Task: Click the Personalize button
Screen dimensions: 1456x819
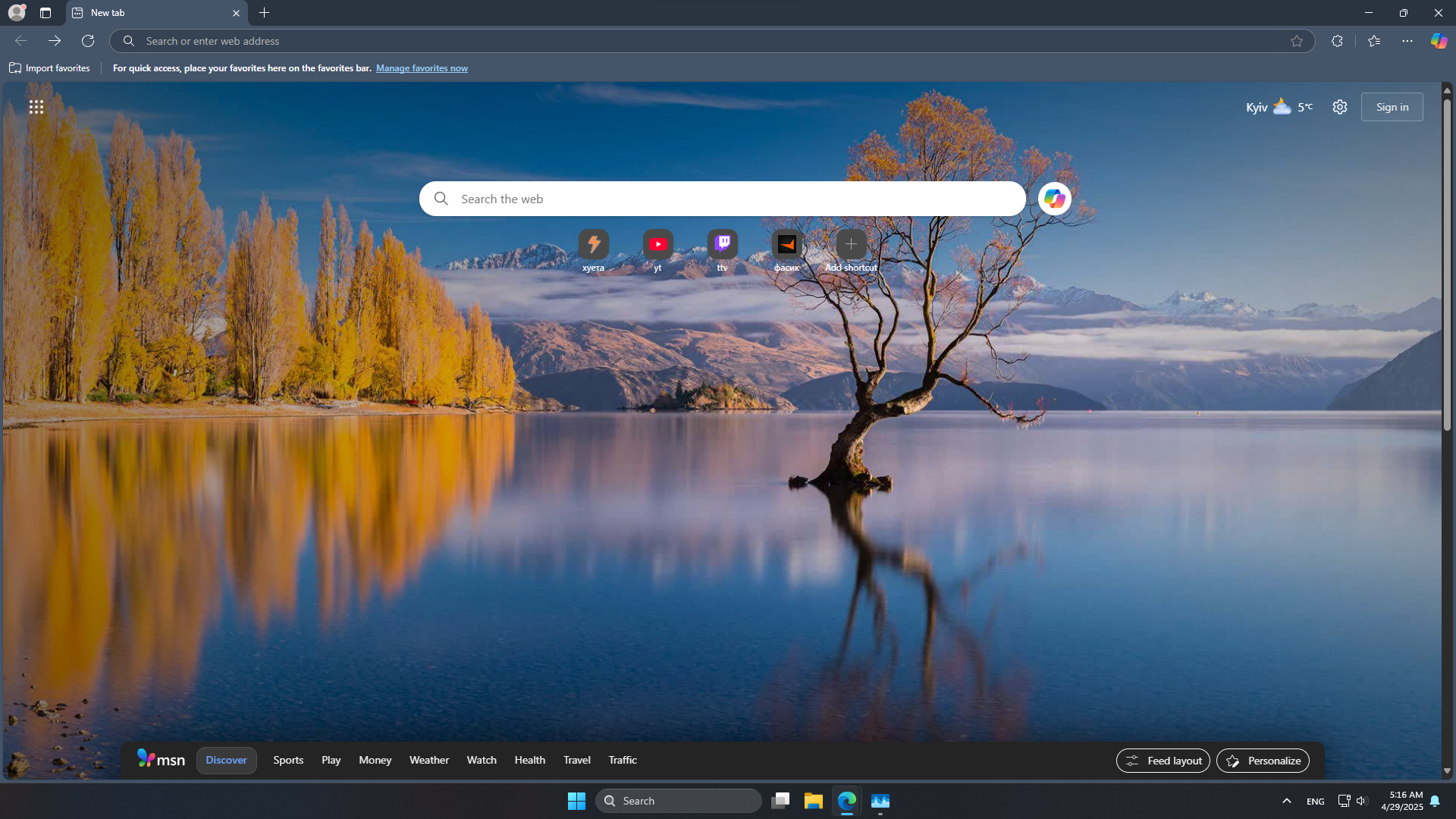Action: point(1263,761)
